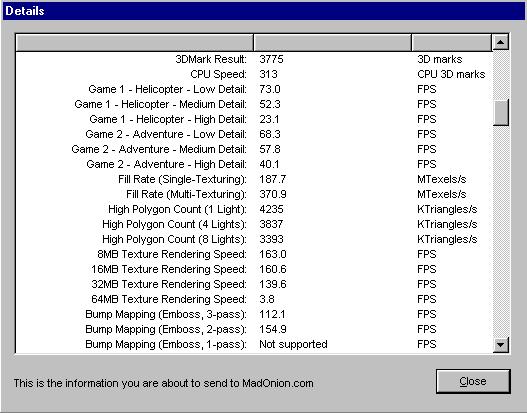
Task: Select Game 2 Adventure High Detail row
Action: pos(254,164)
